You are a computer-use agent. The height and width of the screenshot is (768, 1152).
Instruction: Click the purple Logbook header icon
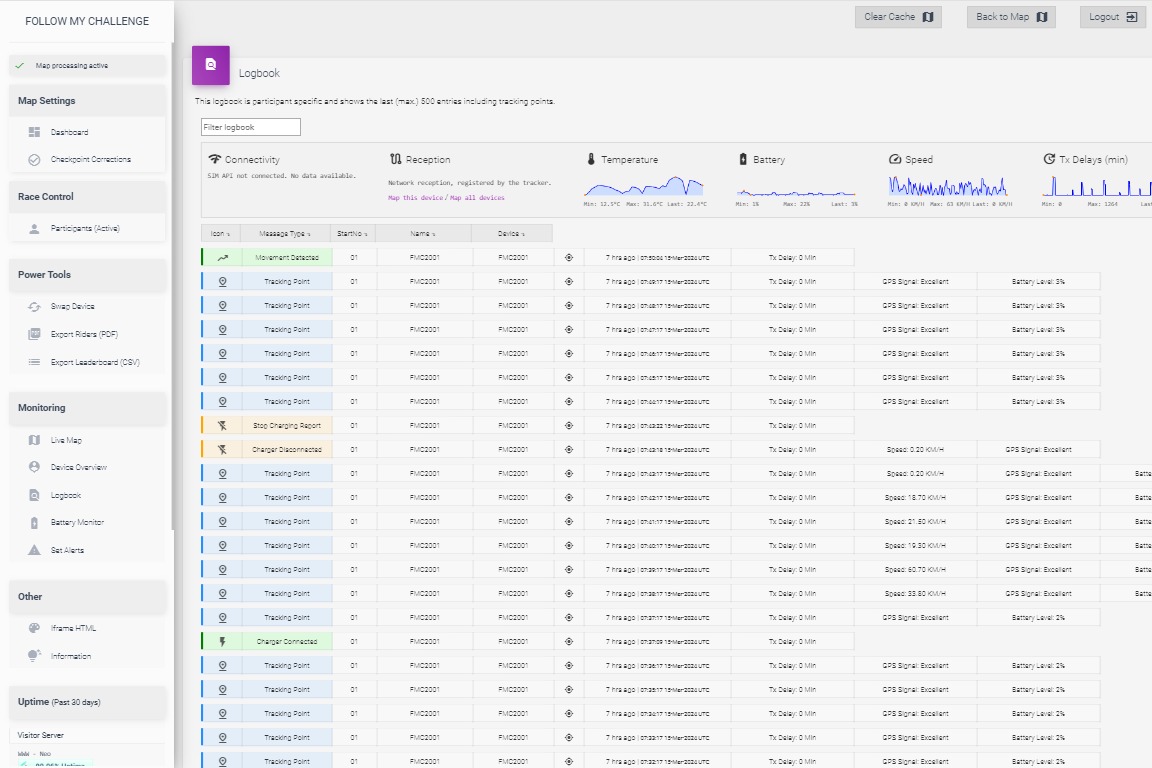point(211,65)
